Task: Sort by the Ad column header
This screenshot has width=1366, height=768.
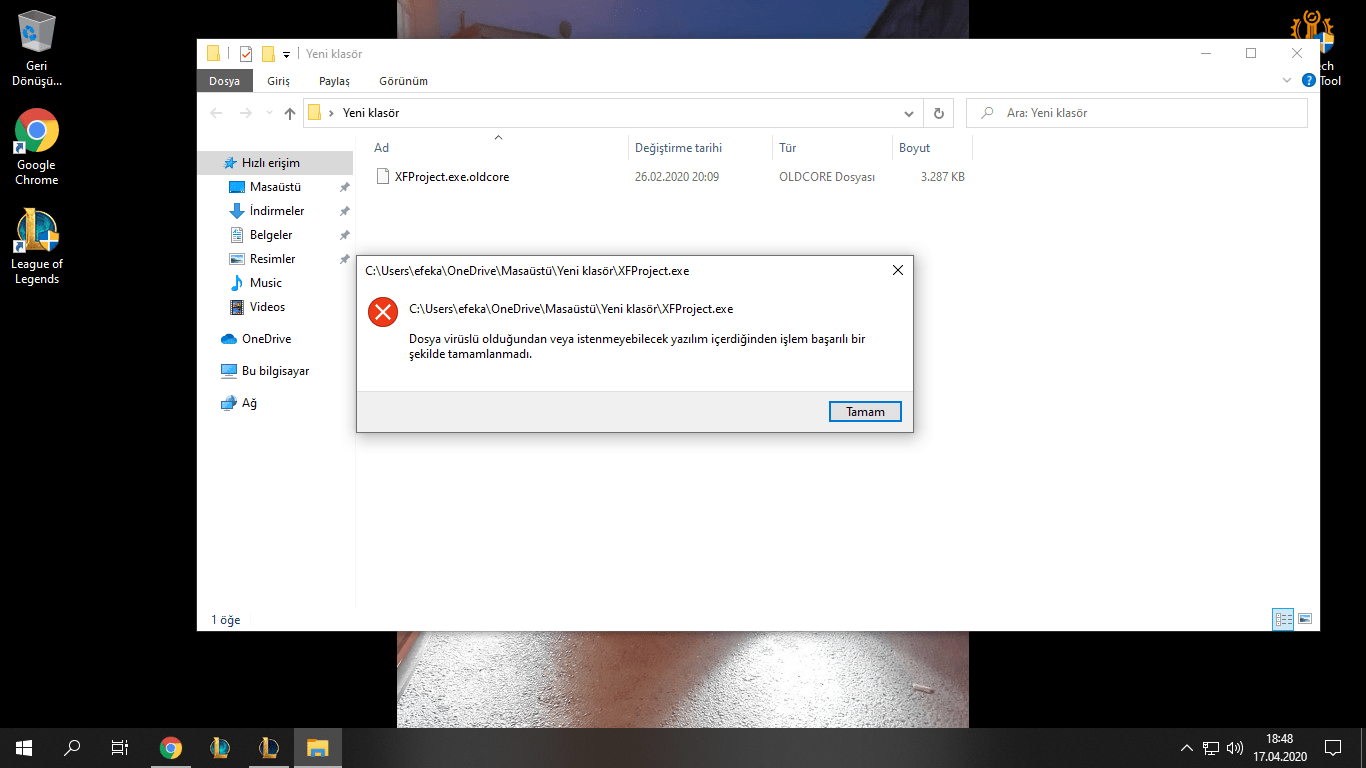Action: [x=498, y=148]
